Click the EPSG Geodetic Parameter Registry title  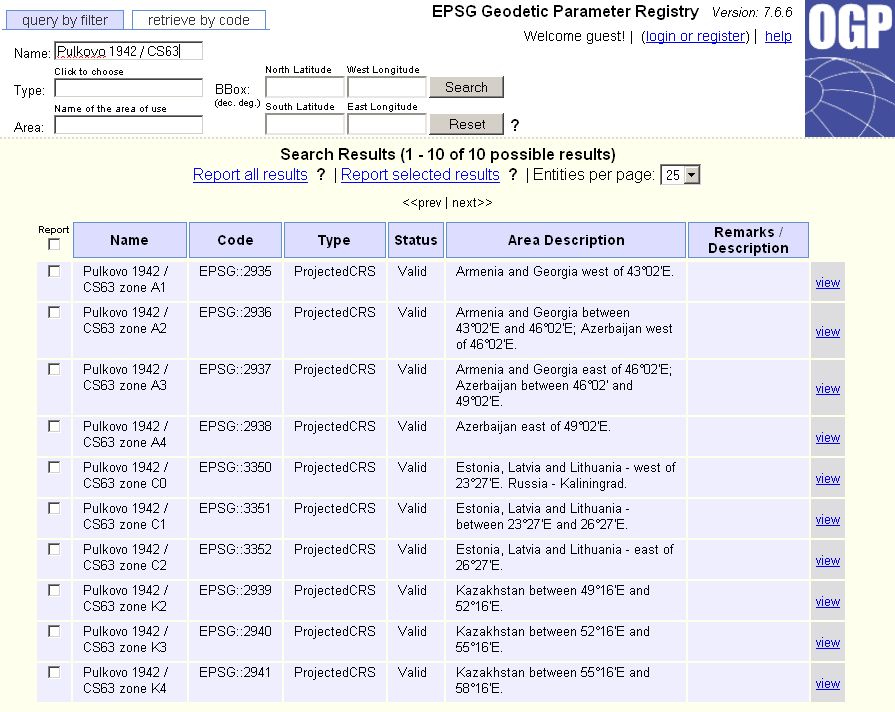[x=565, y=12]
